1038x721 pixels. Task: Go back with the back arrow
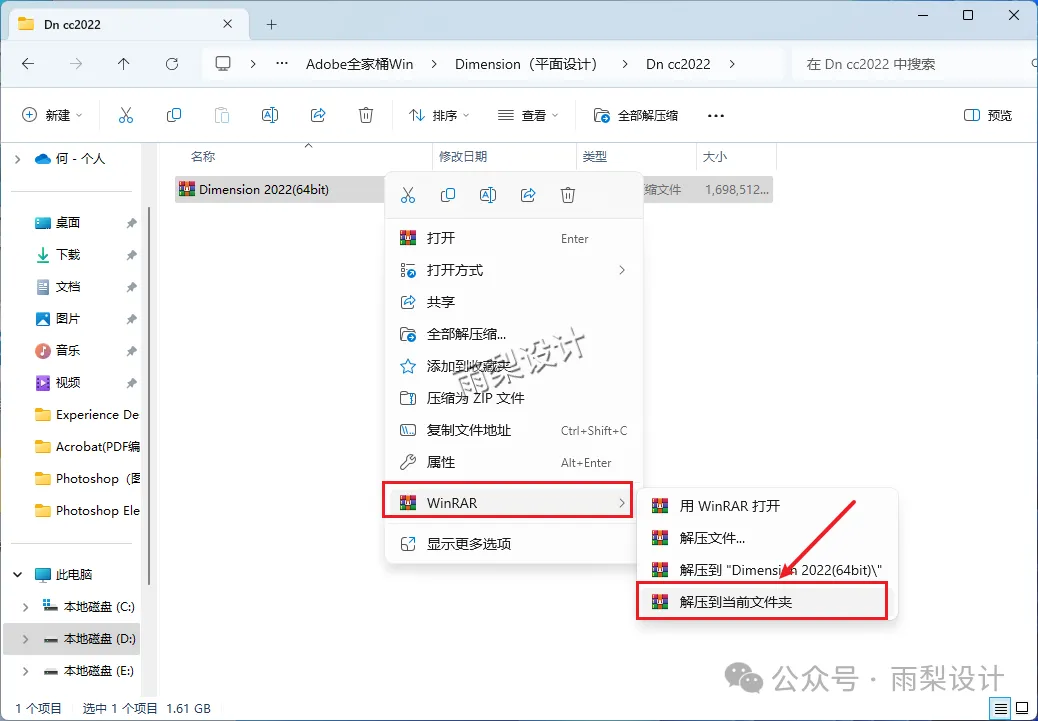(x=28, y=64)
